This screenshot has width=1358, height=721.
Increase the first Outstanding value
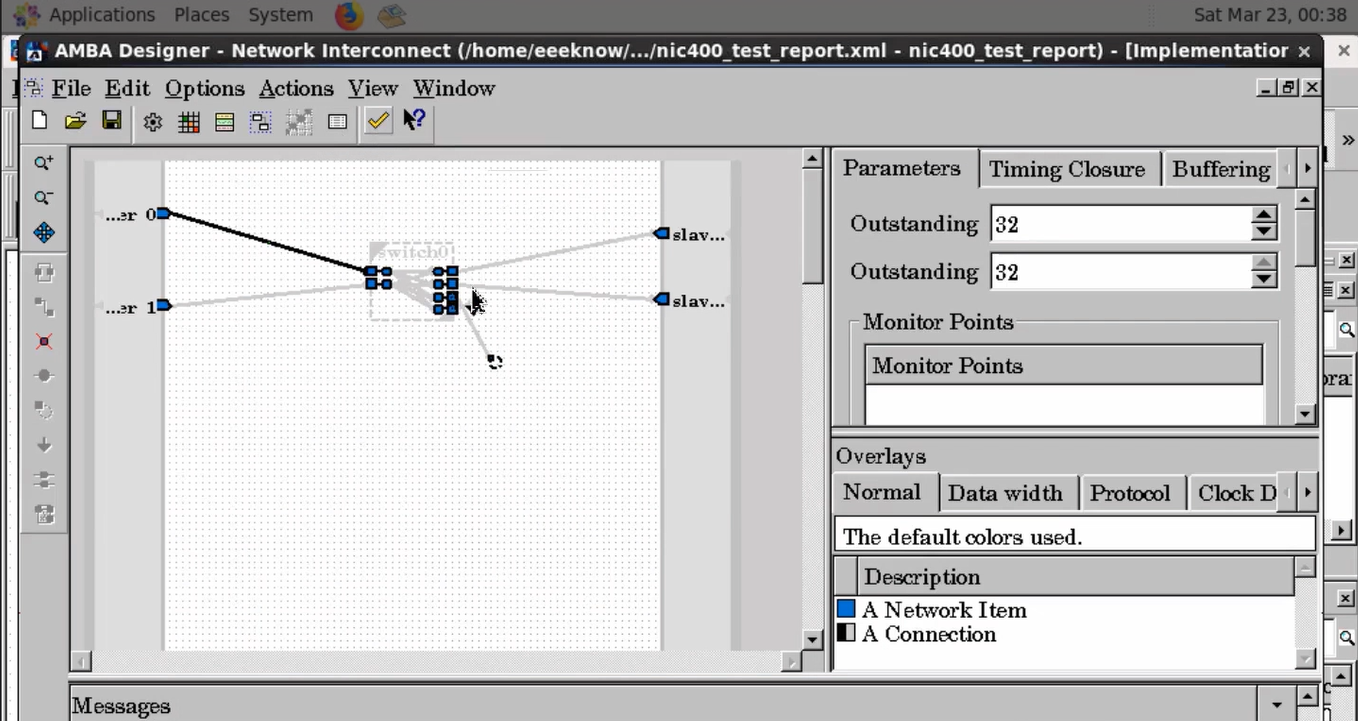click(x=1264, y=216)
